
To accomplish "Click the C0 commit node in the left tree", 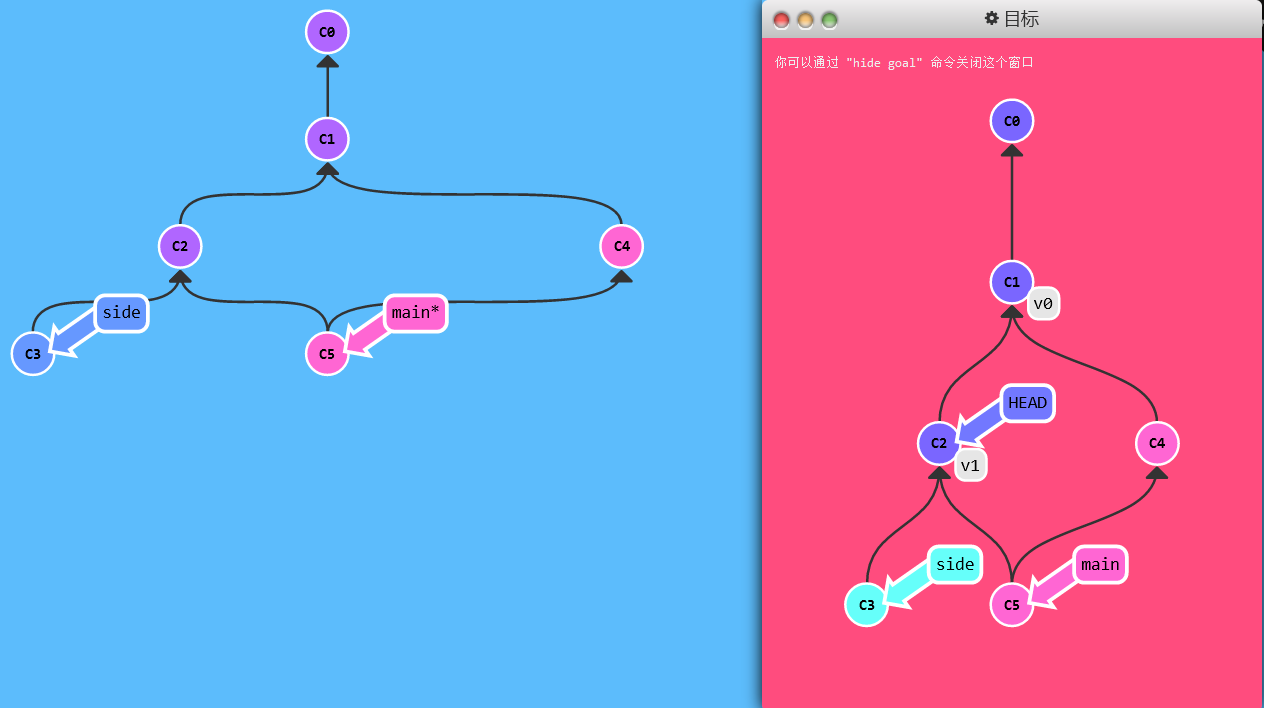I will 327,32.
